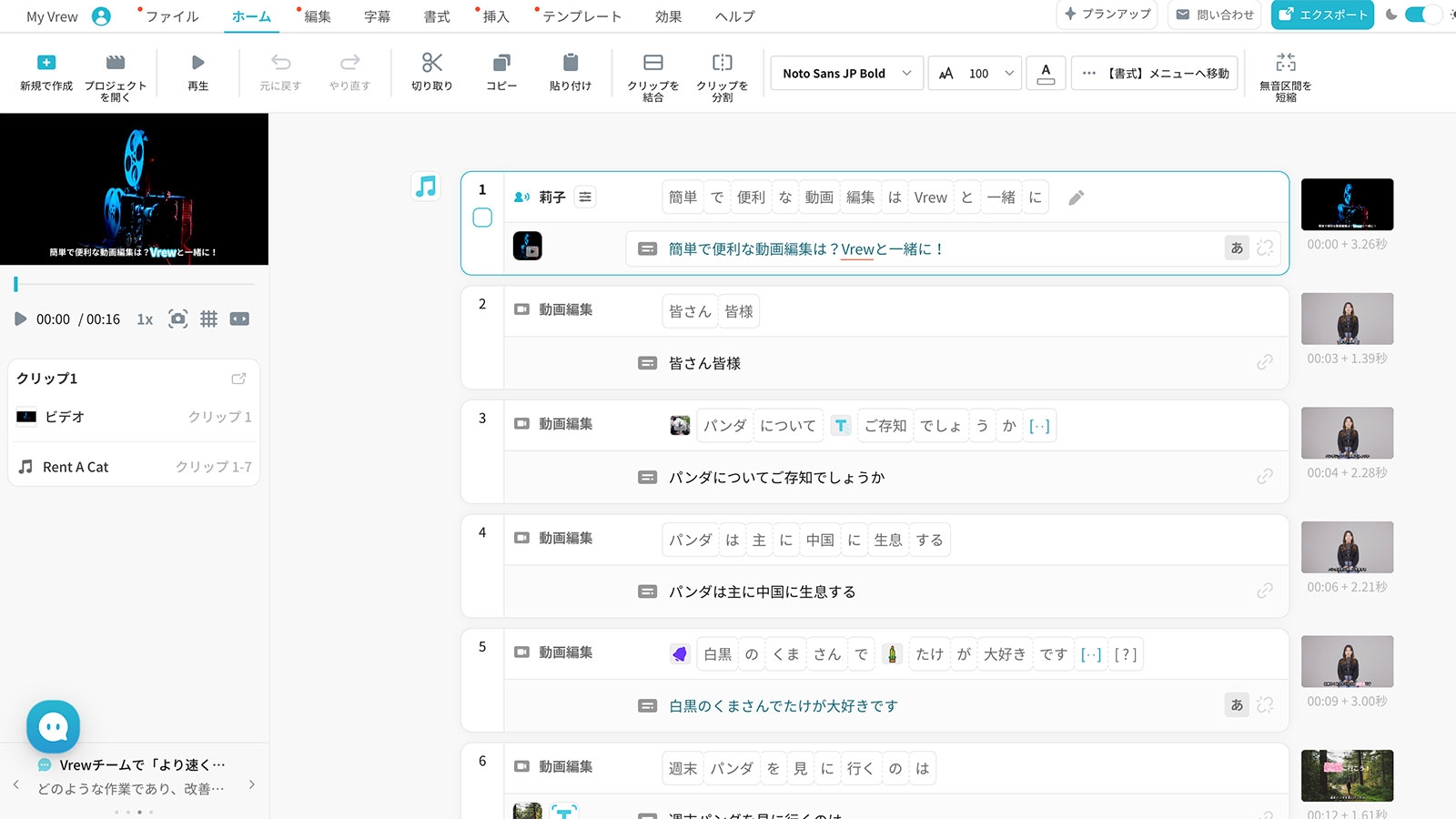
Task: Click the pencil edit icon in clip 1
Action: pyautogui.click(x=1076, y=197)
